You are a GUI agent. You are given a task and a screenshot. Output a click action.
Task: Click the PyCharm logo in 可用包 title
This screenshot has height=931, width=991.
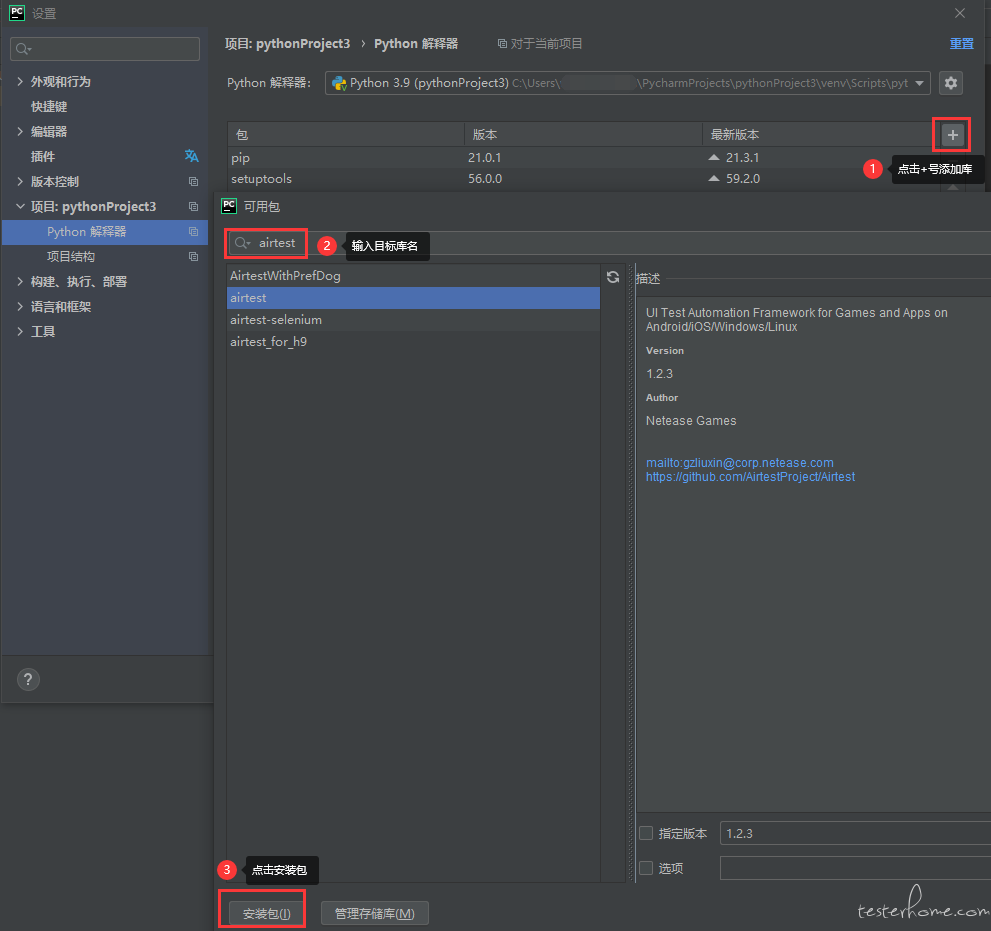click(x=229, y=206)
